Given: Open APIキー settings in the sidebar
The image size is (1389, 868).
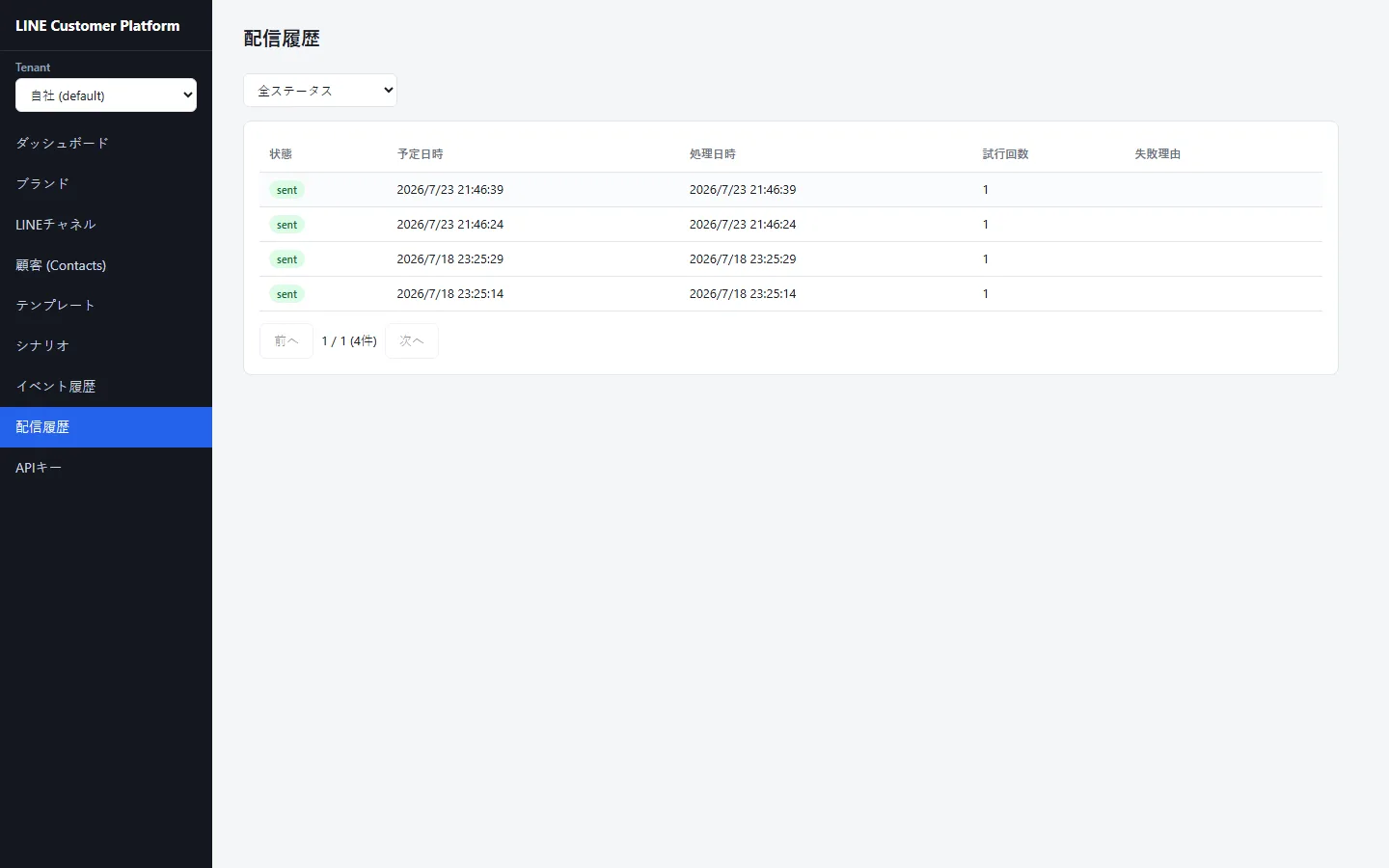Looking at the screenshot, I should pos(106,468).
